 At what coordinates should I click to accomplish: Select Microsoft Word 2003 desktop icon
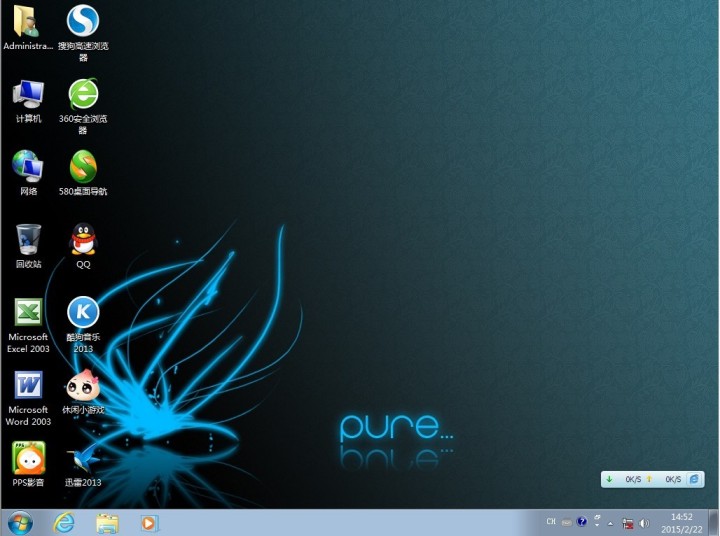click(28, 386)
